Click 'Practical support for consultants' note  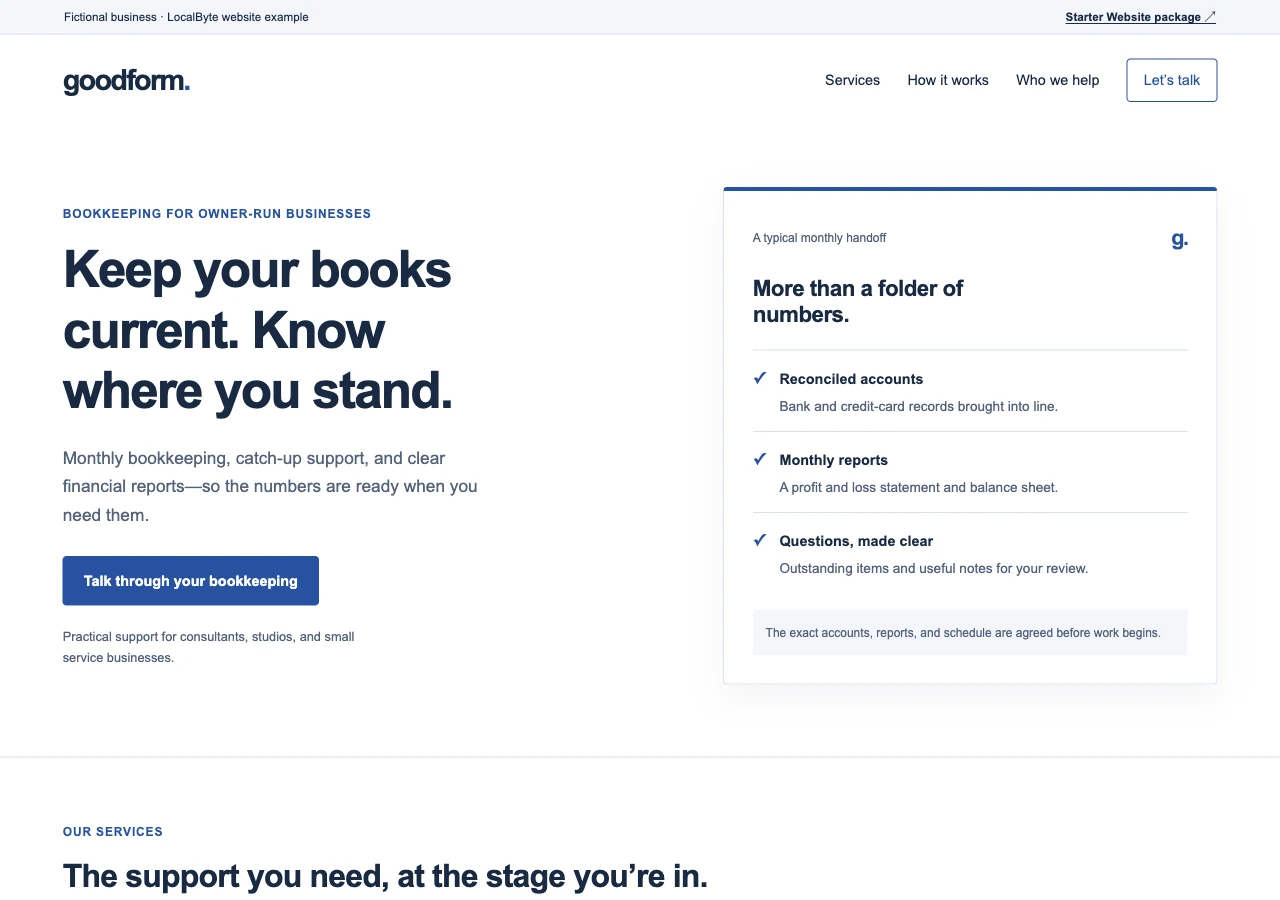pyautogui.click(x=208, y=647)
